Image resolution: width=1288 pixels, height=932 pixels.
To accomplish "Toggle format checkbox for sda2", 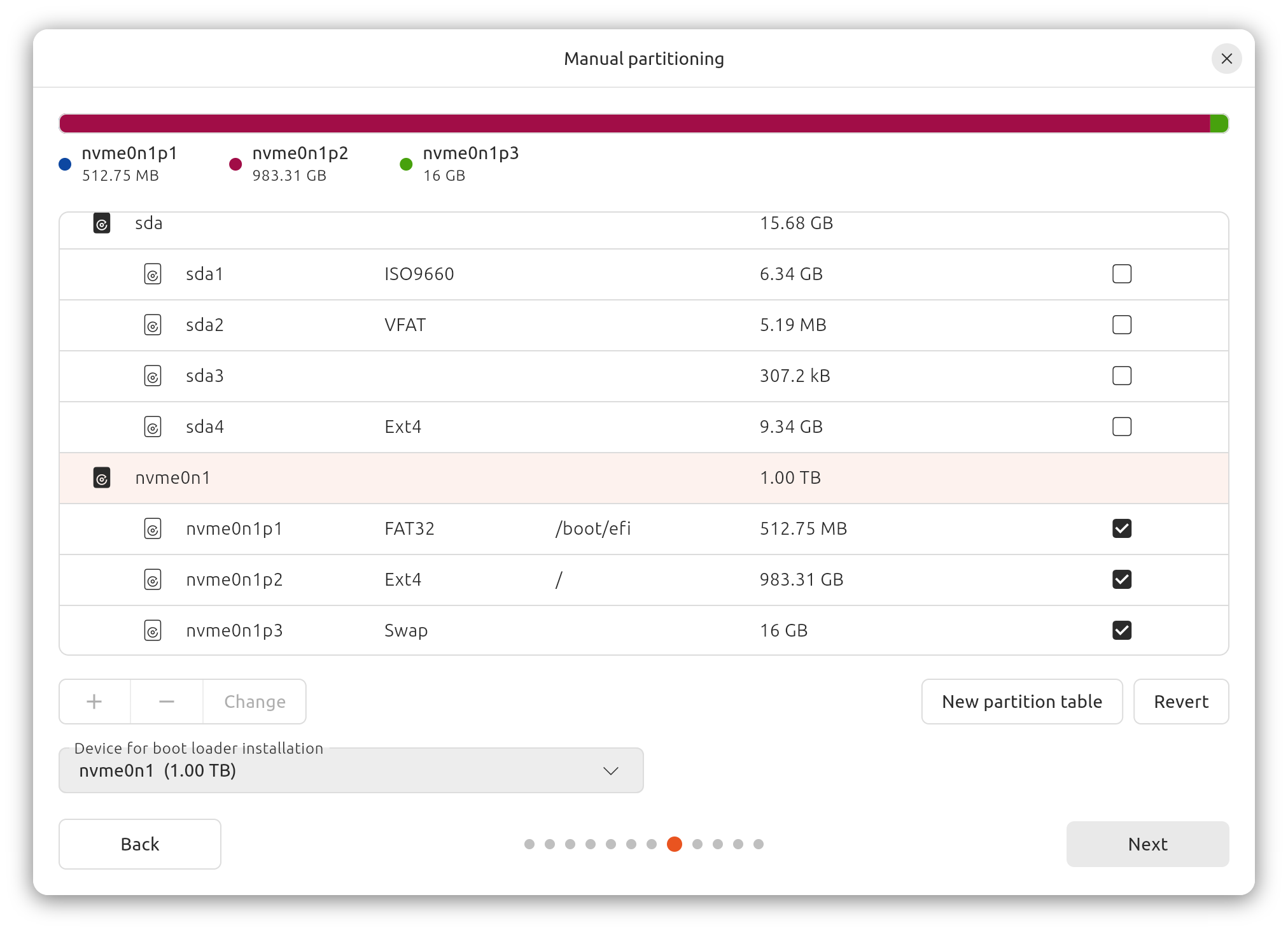I will pos(1122,325).
